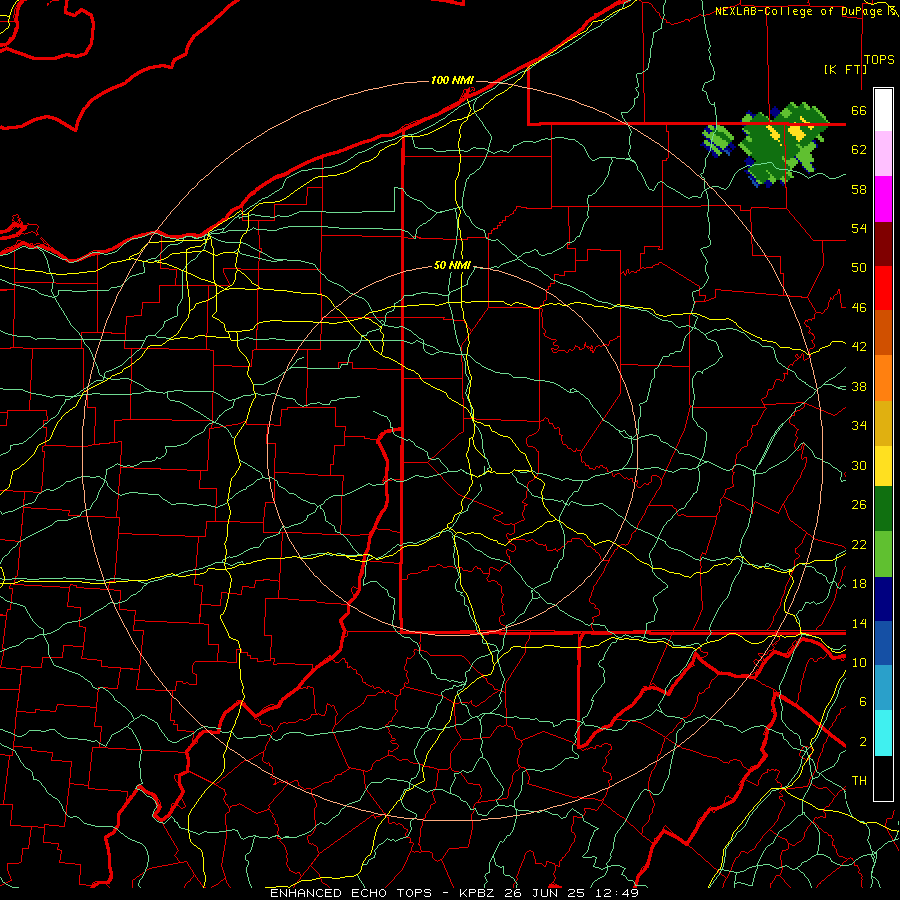Viewport: 900px width, 900px height.
Task: Click the 10 legend value label
Action: coord(859,662)
